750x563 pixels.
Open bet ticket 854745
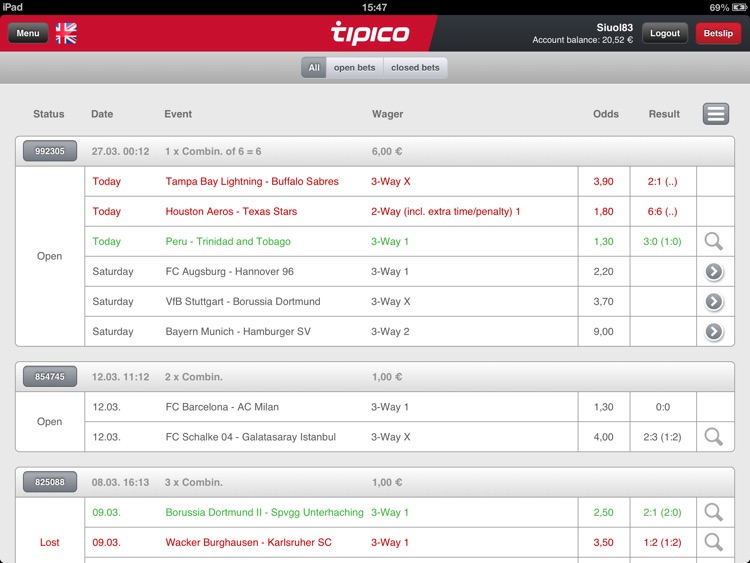(x=50, y=377)
